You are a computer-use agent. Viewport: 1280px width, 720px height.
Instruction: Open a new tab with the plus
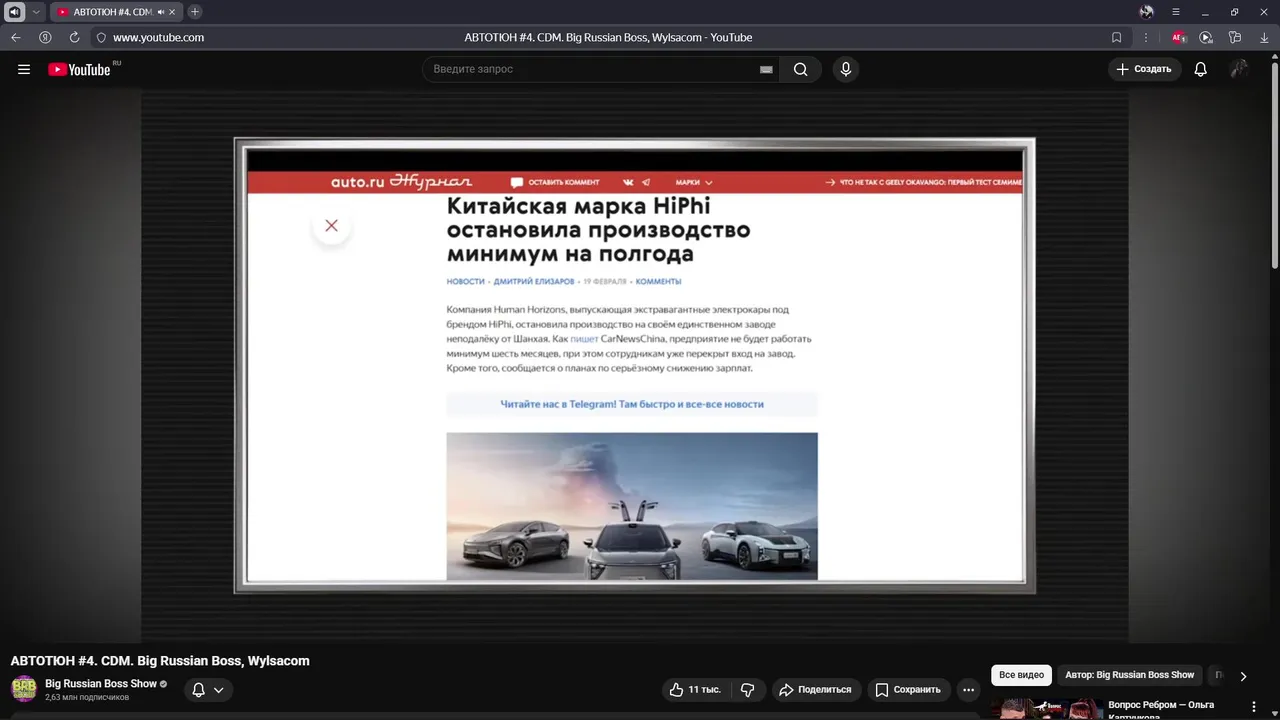click(195, 12)
